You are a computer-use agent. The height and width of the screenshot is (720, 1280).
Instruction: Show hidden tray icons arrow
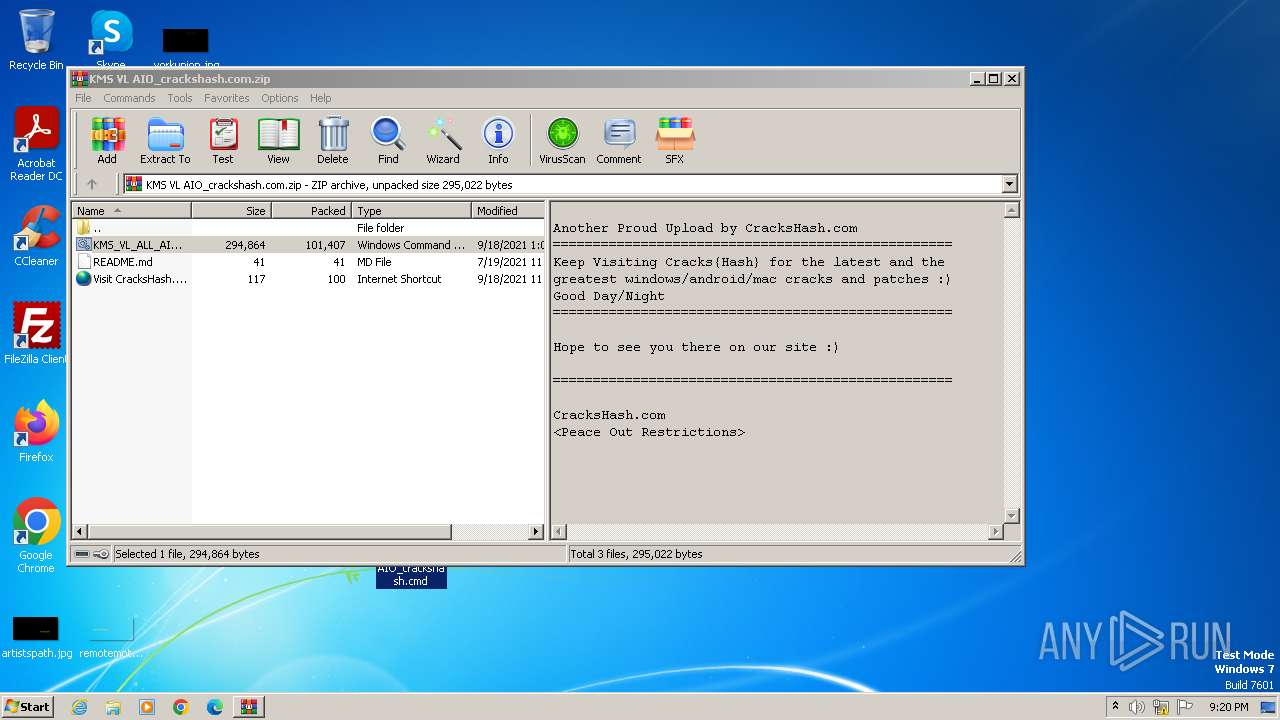click(x=1115, y=707)
